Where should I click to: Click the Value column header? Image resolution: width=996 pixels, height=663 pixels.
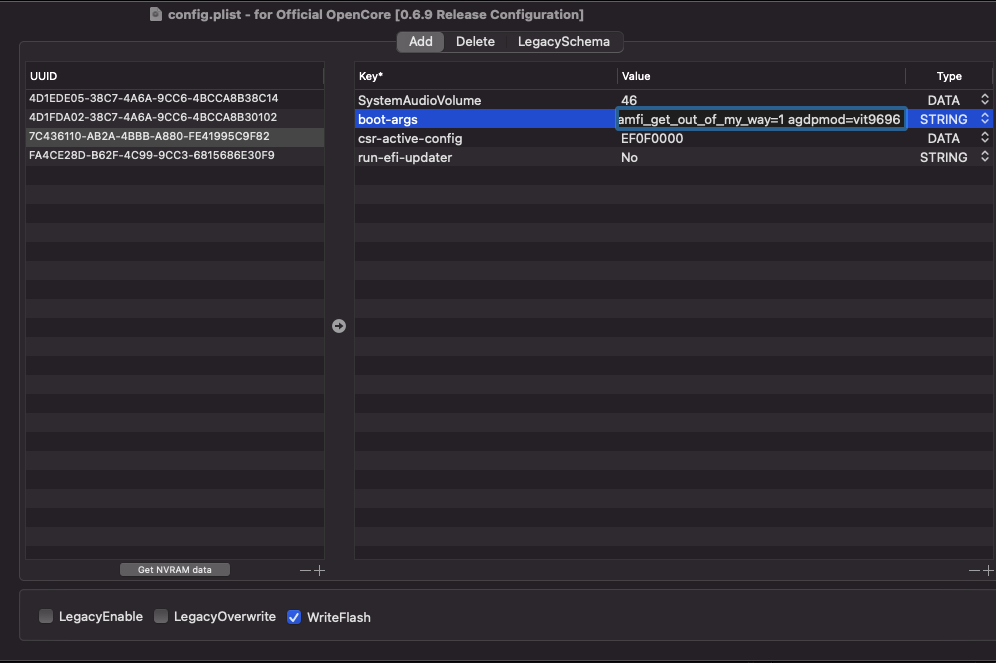760,76
